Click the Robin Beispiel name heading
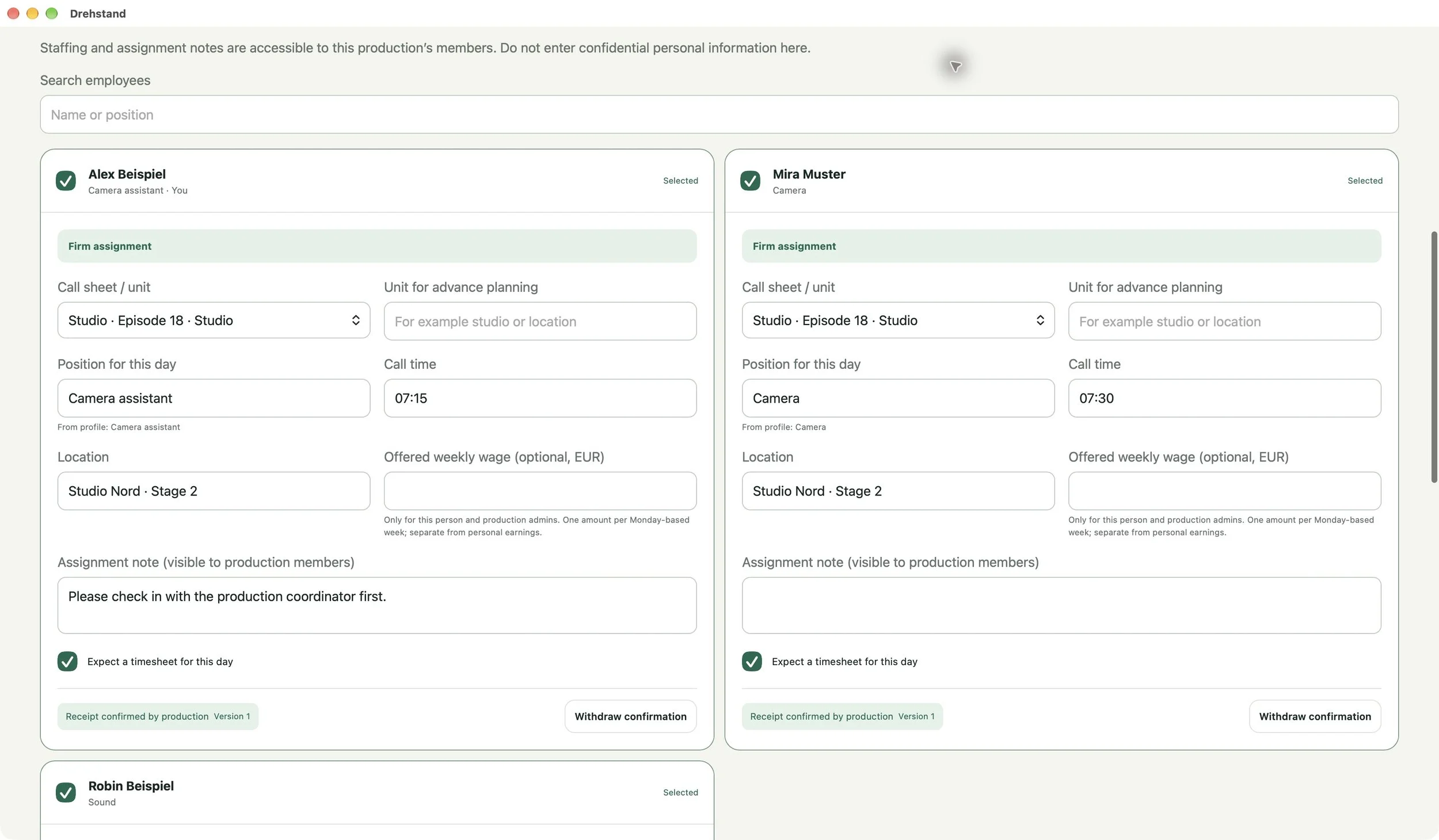 point(131,786)
